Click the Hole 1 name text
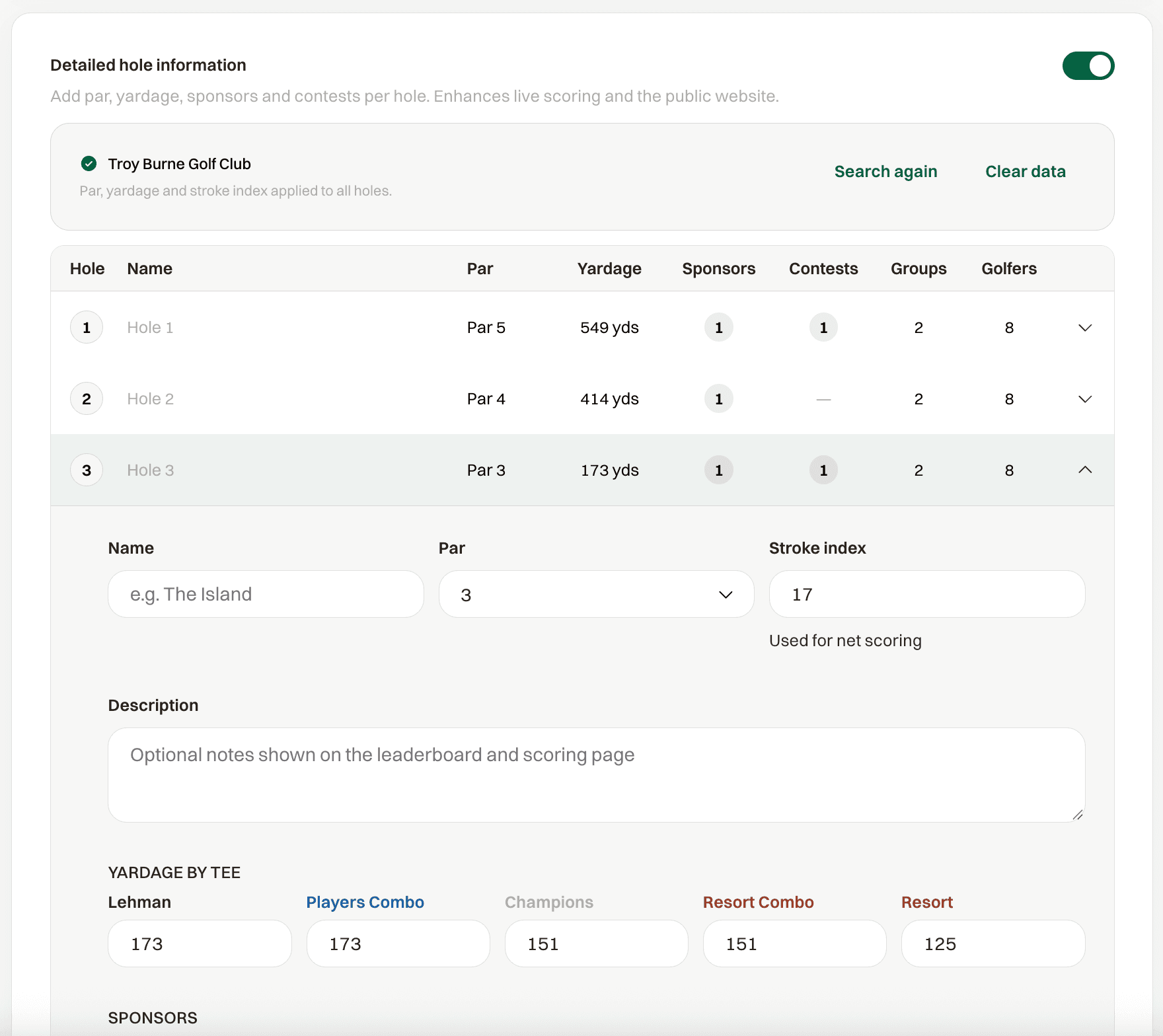 150,328
